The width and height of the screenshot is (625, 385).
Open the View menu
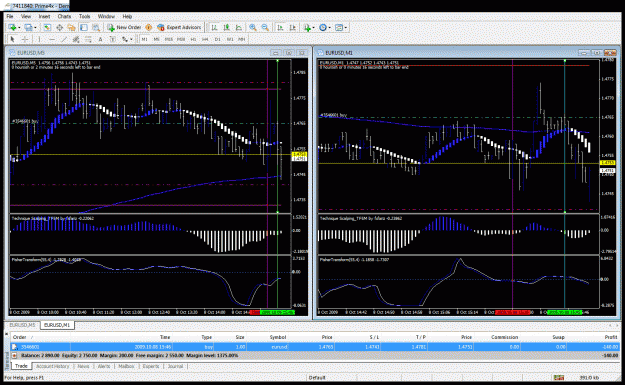[x=26, y=16]
